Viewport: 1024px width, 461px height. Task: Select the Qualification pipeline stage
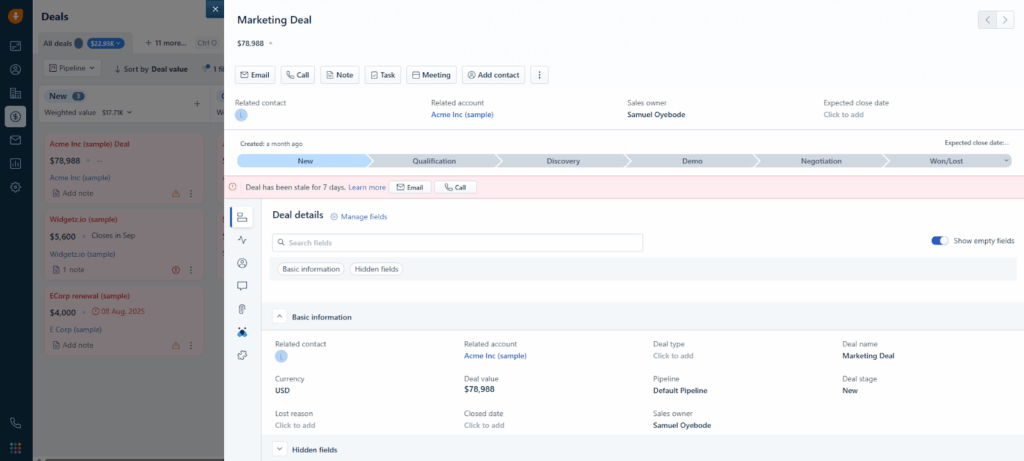click(433, 160)
